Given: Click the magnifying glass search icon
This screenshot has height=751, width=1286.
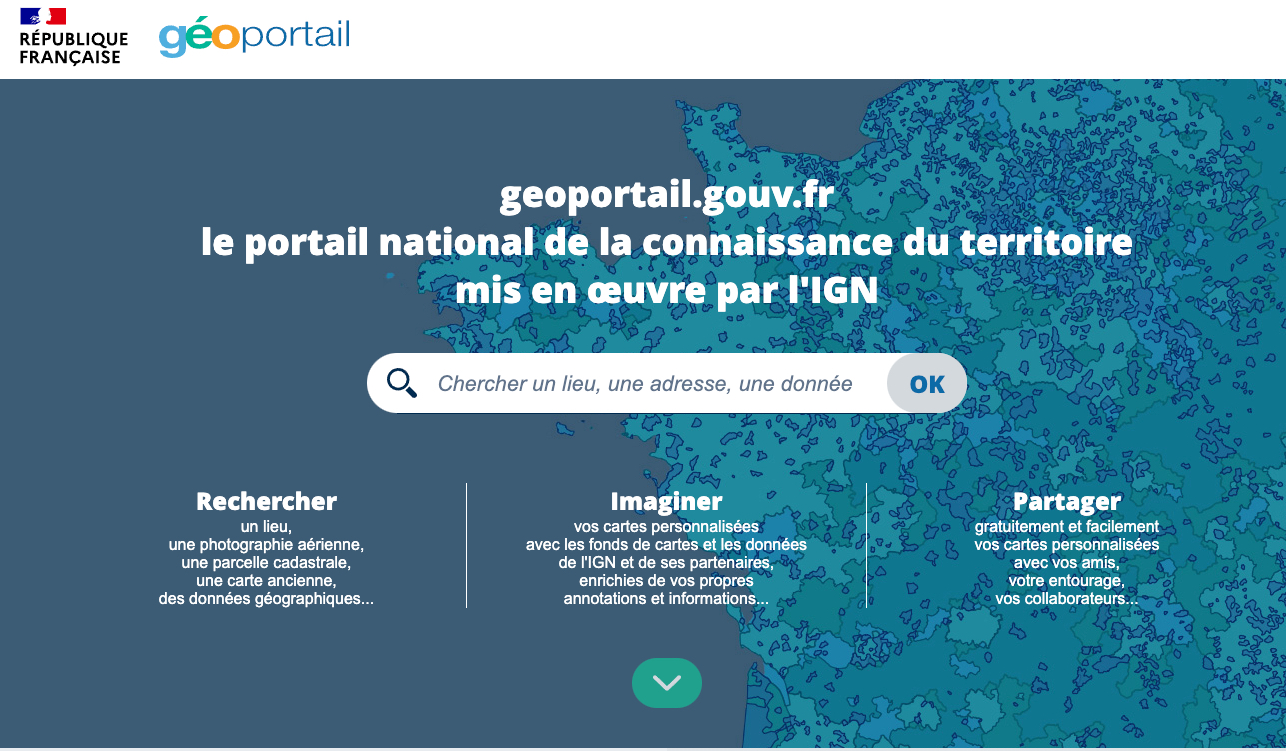Looking at the screenshot, I should click(402, 383).
